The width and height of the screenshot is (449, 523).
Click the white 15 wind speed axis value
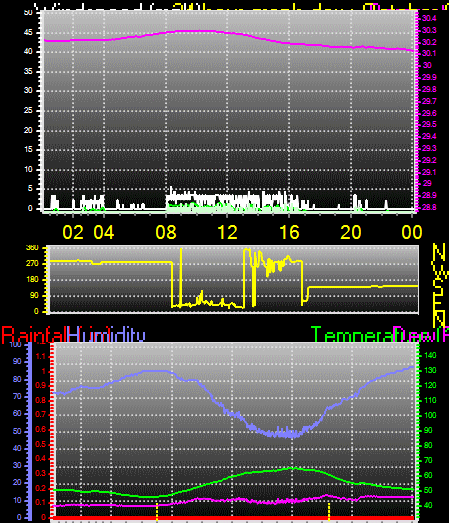tap(28, 149)
